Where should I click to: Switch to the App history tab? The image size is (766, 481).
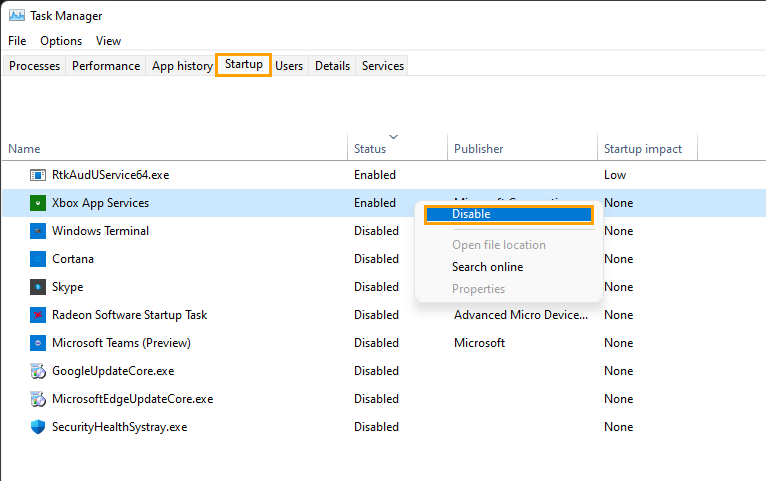[x=182, y=66]
